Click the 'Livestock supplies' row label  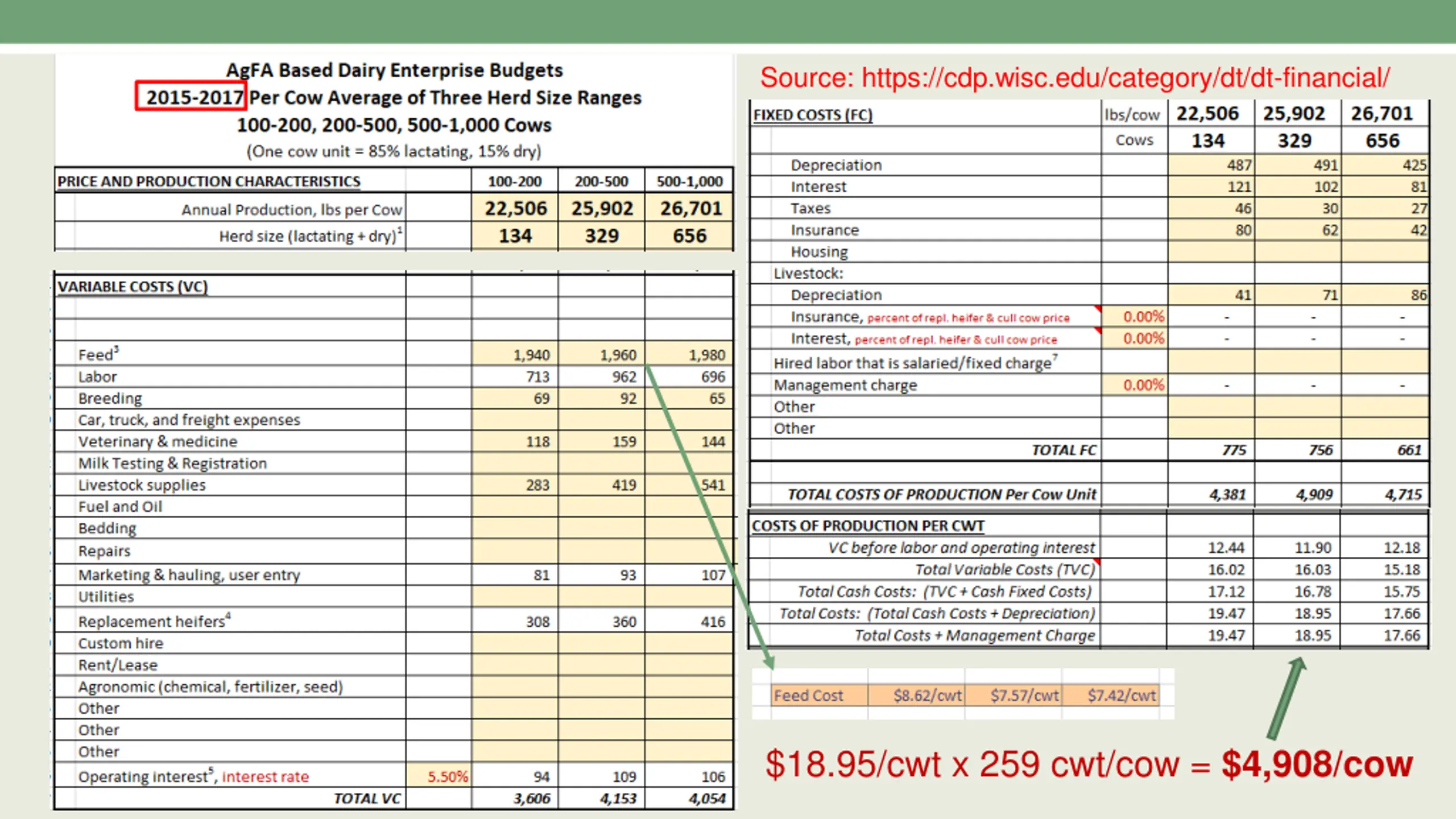tap(142, 485)
